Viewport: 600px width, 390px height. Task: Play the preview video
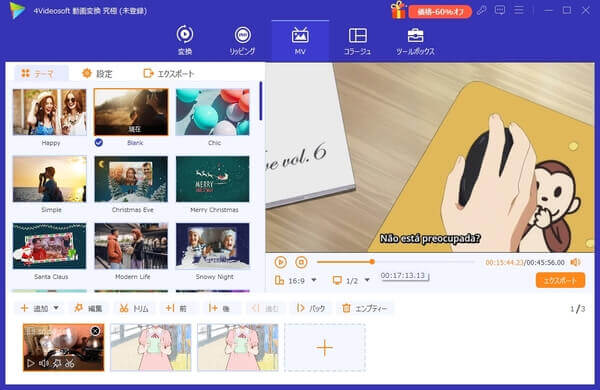pyautogui.click(x=280, y=262)
